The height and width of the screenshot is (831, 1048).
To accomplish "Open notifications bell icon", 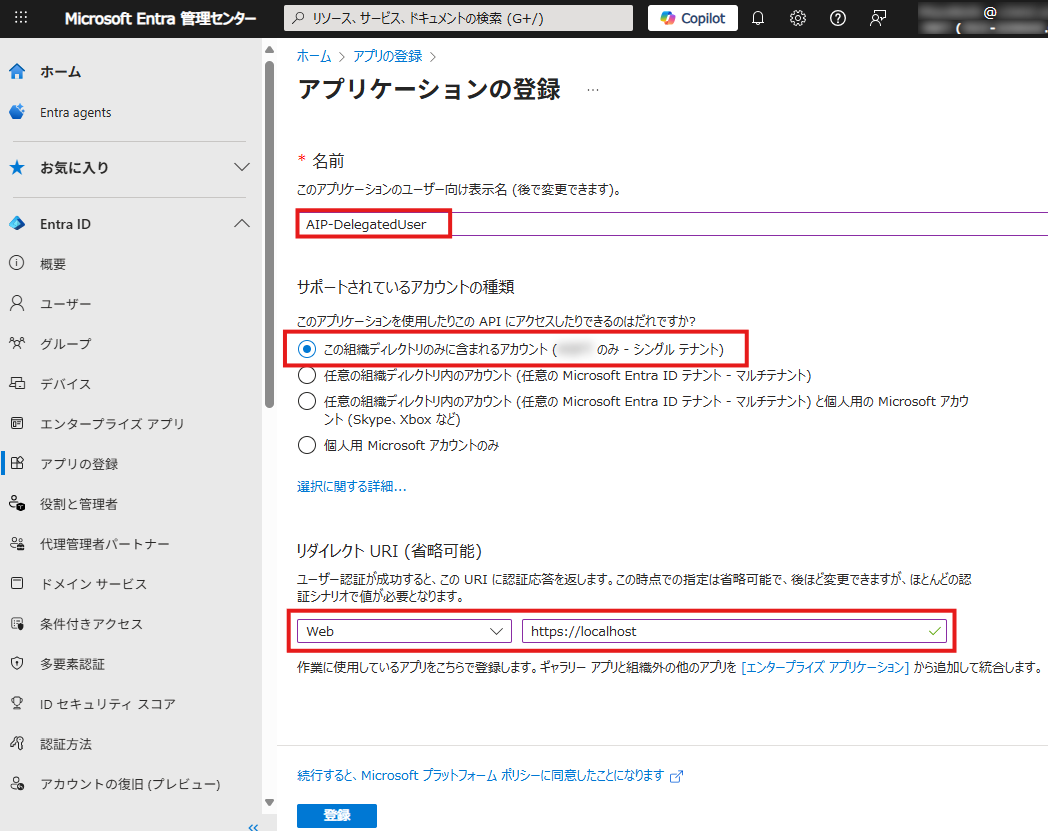I will coord(757,18).
